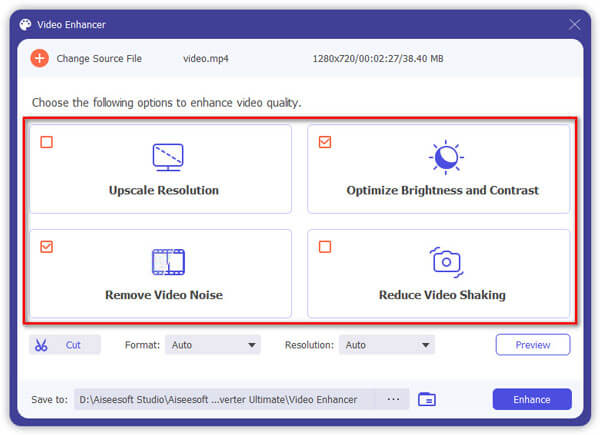Click the 1280x720/00:02:27/38.40 MB info text
The height and width of the screenshot is (435, 600).
pyautogui.click(x=378, y=59)
